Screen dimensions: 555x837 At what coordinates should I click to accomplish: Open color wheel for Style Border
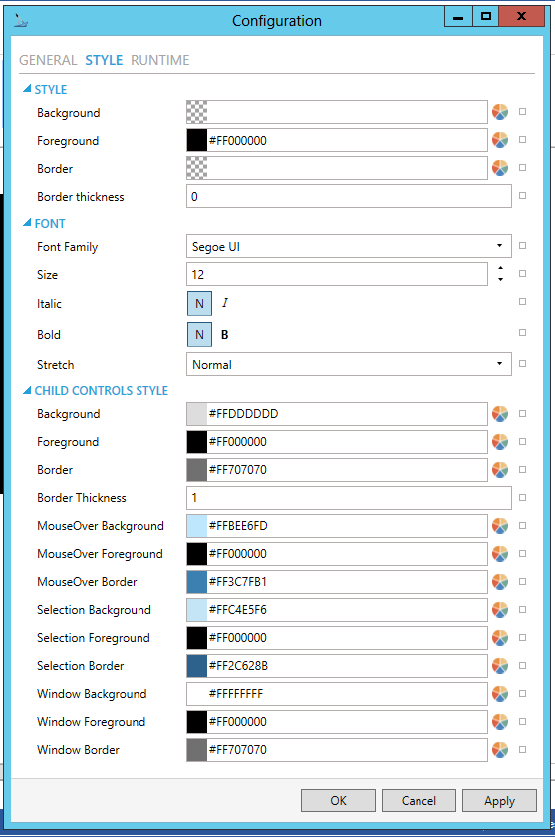coord(500,168)
